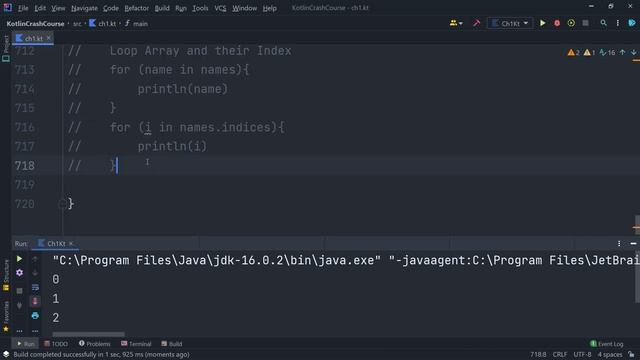Open the Run tool window button

tap(26, 344)
